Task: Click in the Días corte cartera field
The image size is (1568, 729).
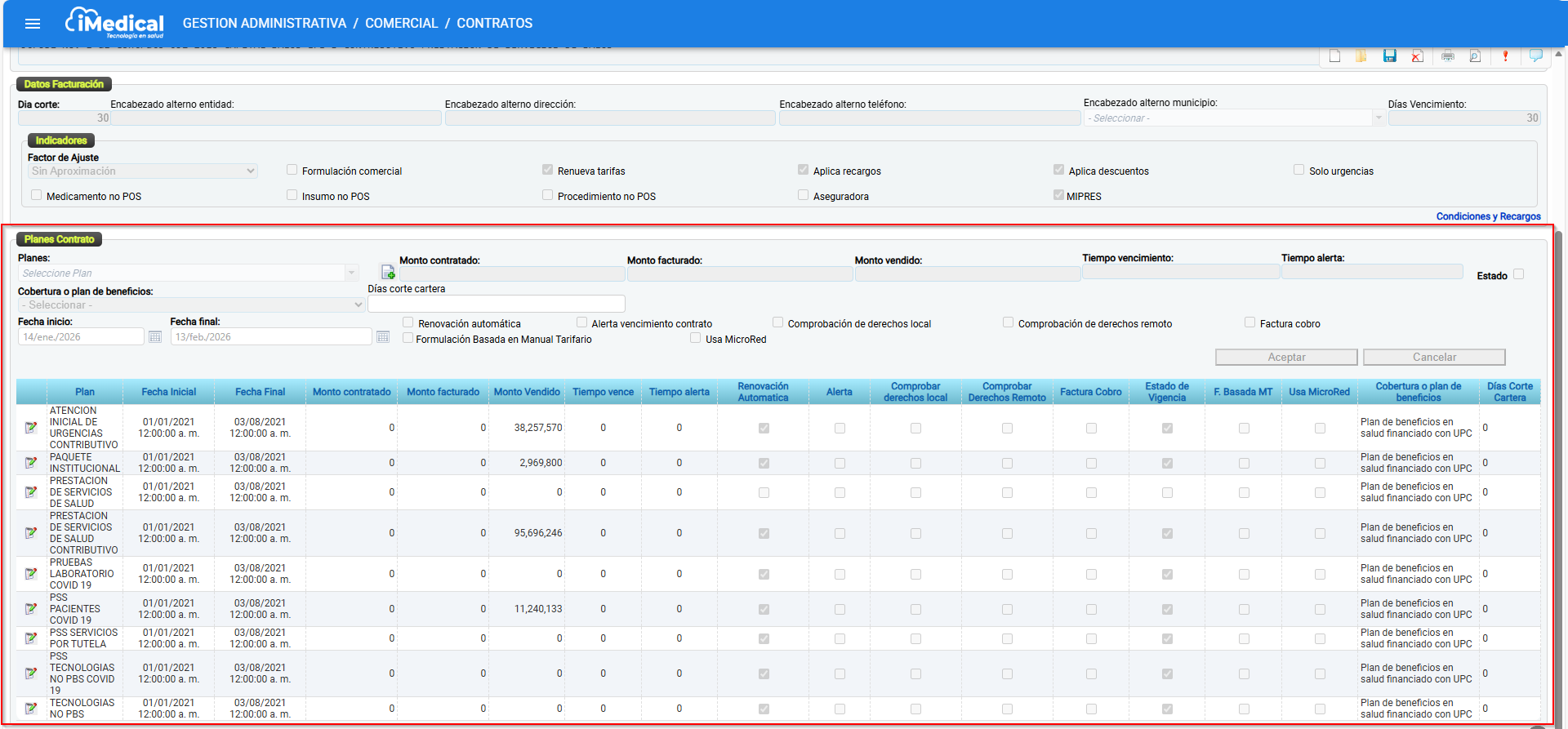Action: click(497, 304)
